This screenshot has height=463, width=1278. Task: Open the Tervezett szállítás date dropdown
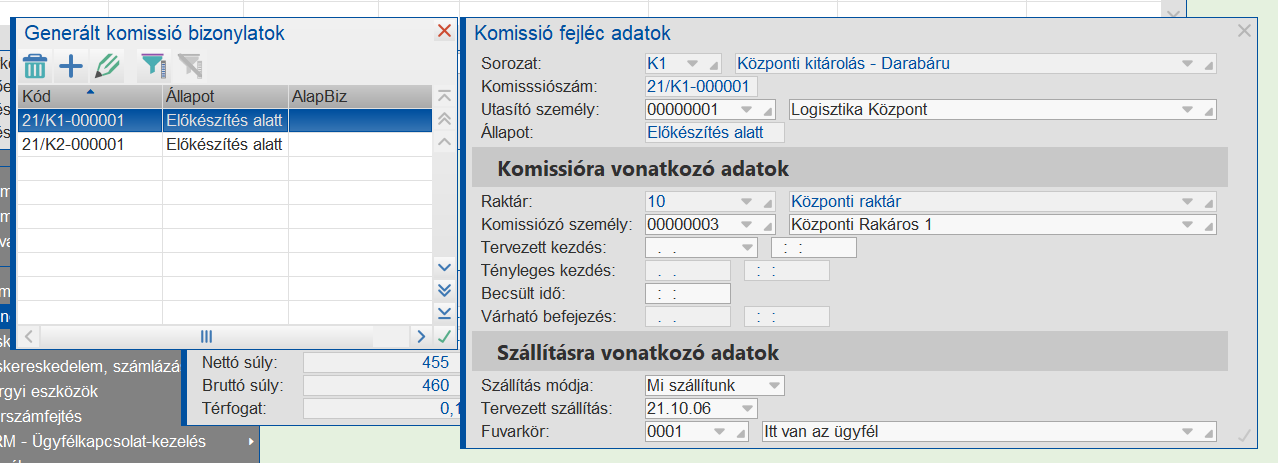pos(746,408)
